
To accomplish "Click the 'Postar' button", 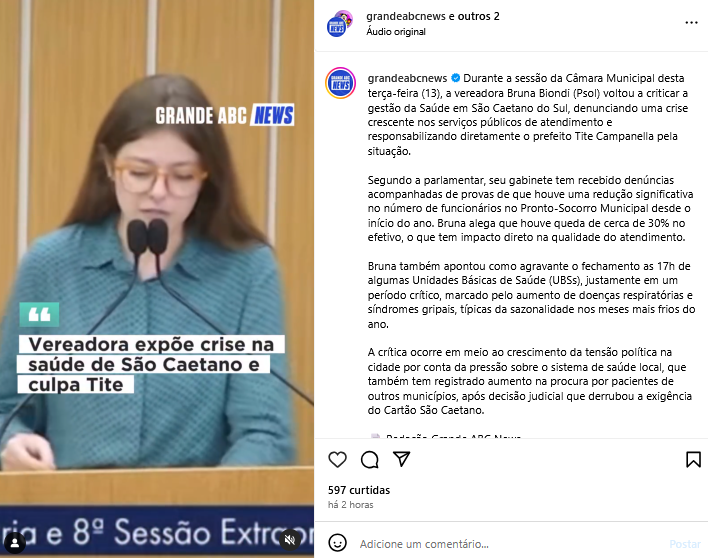I will coord(685,544).
